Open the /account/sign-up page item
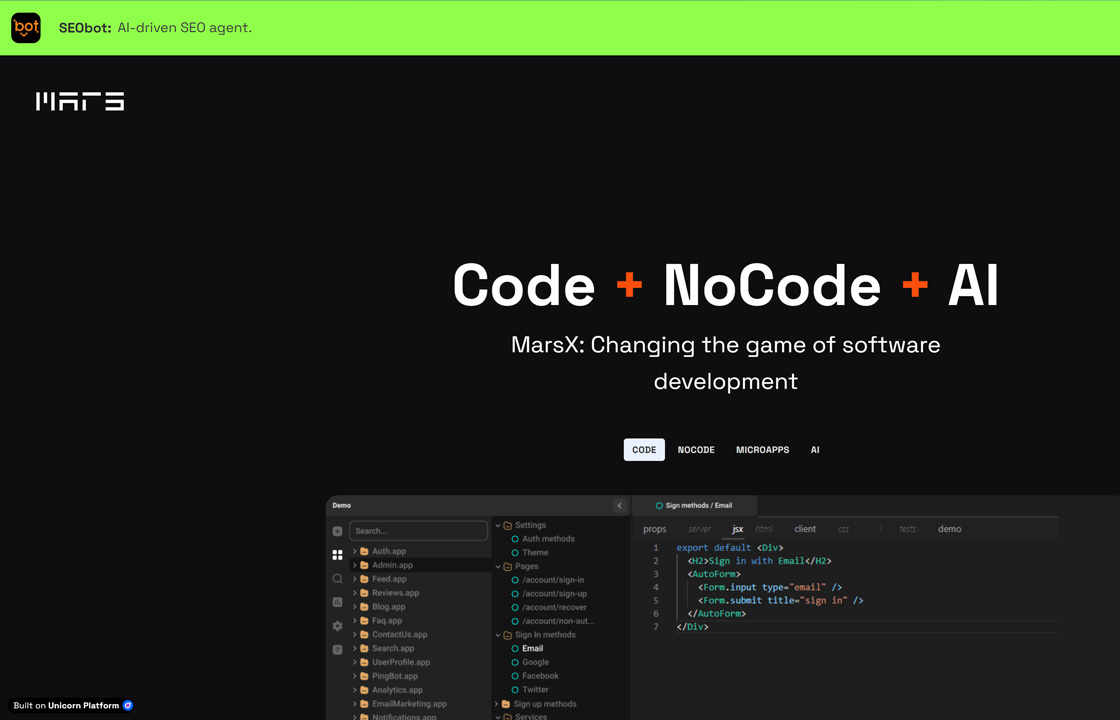 [554, 594]
